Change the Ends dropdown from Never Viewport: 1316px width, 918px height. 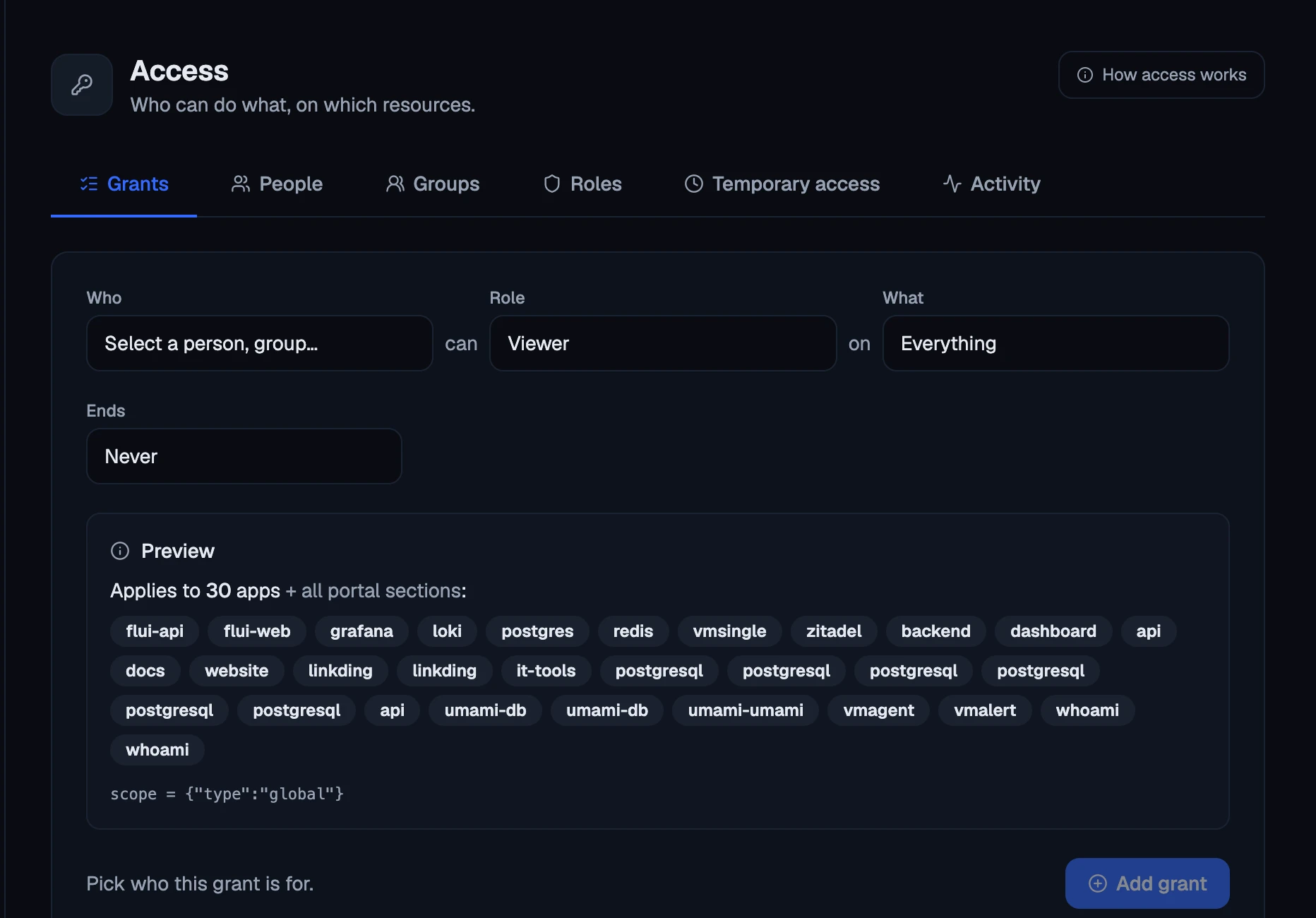[x=244, y=456]
